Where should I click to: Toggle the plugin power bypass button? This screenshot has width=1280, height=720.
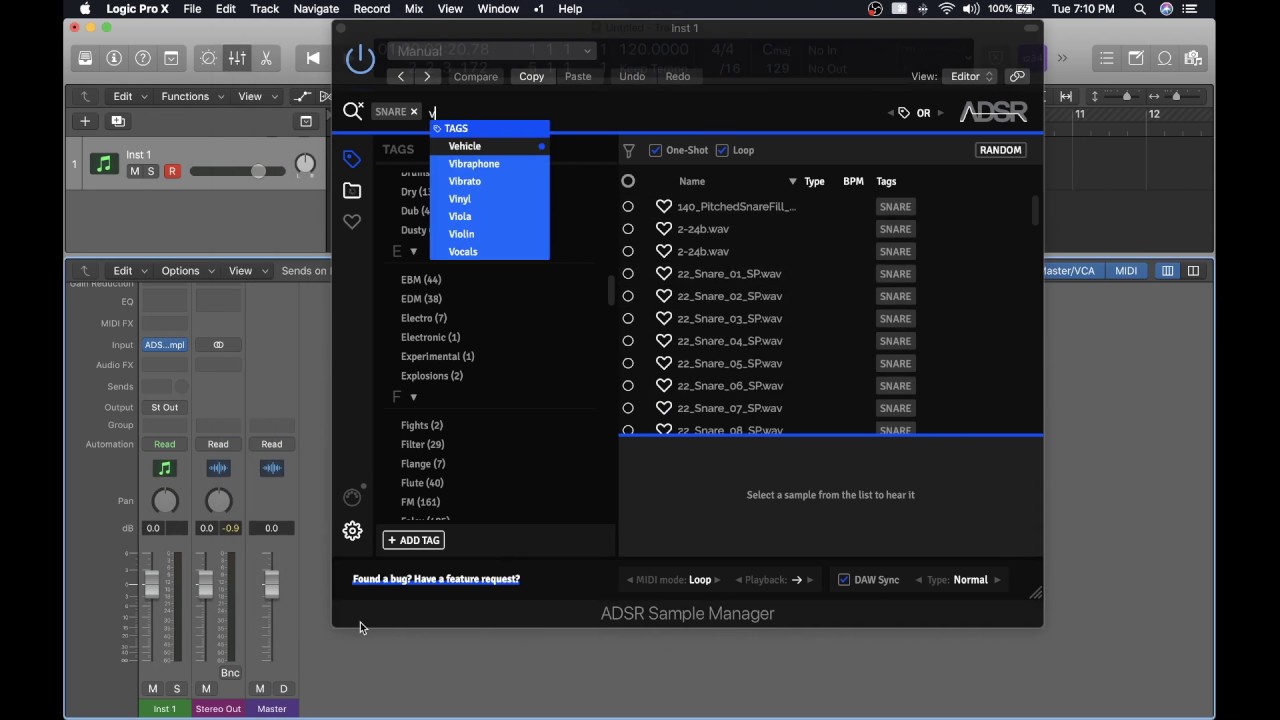(360, 59)
